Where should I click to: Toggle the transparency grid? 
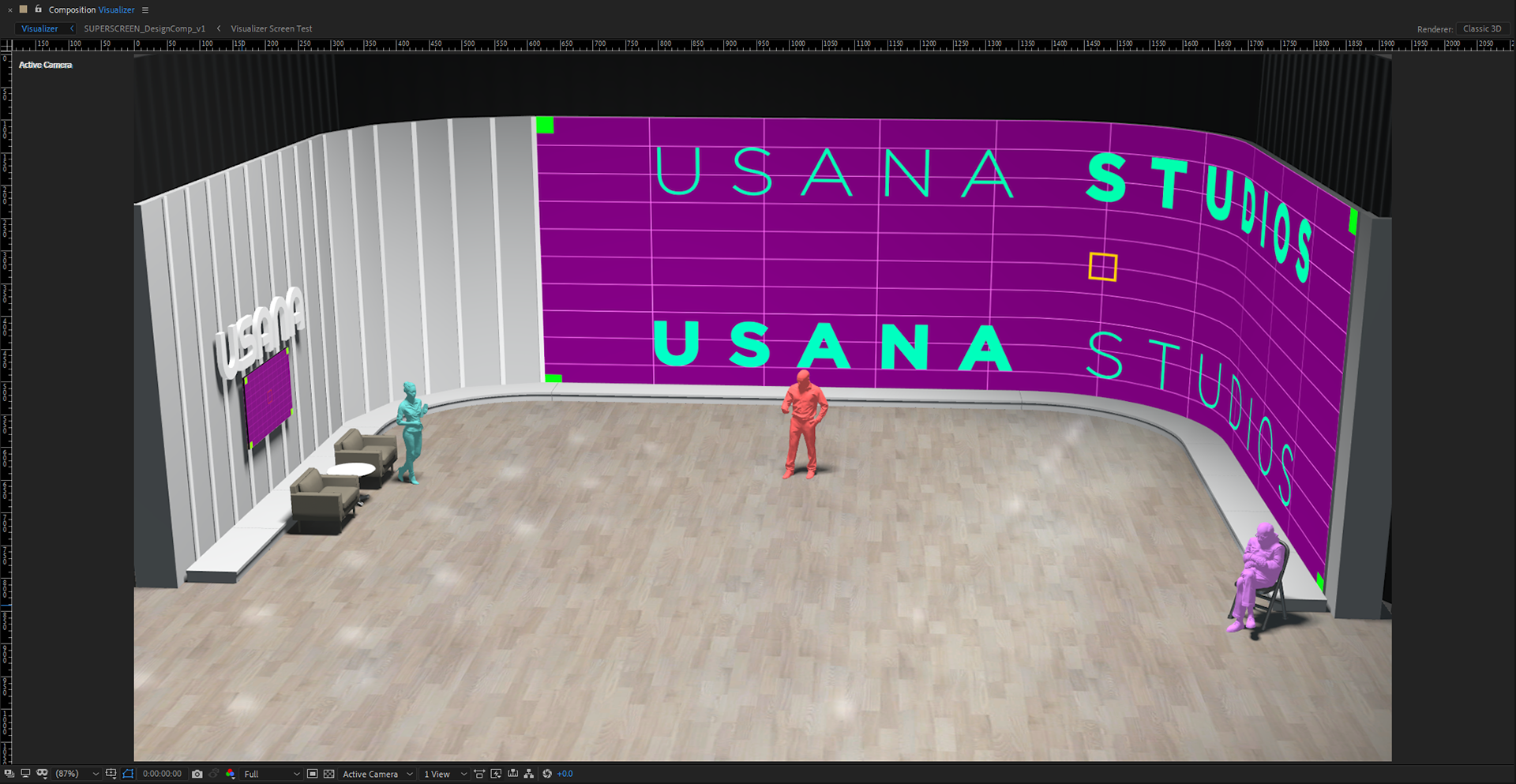(329, 774)
